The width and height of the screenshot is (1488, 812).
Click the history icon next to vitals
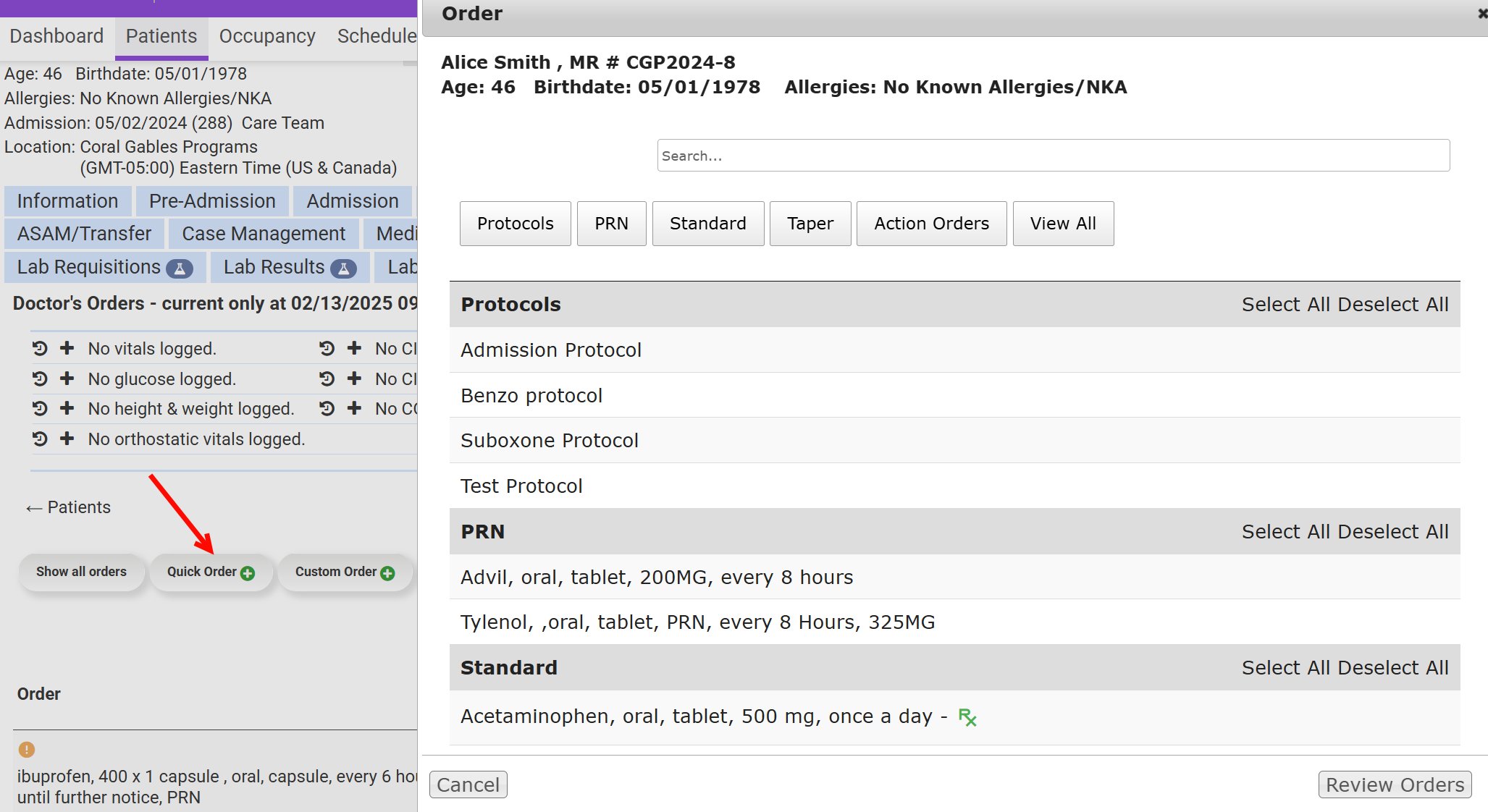pyautogui.click(x=40, y=348)
